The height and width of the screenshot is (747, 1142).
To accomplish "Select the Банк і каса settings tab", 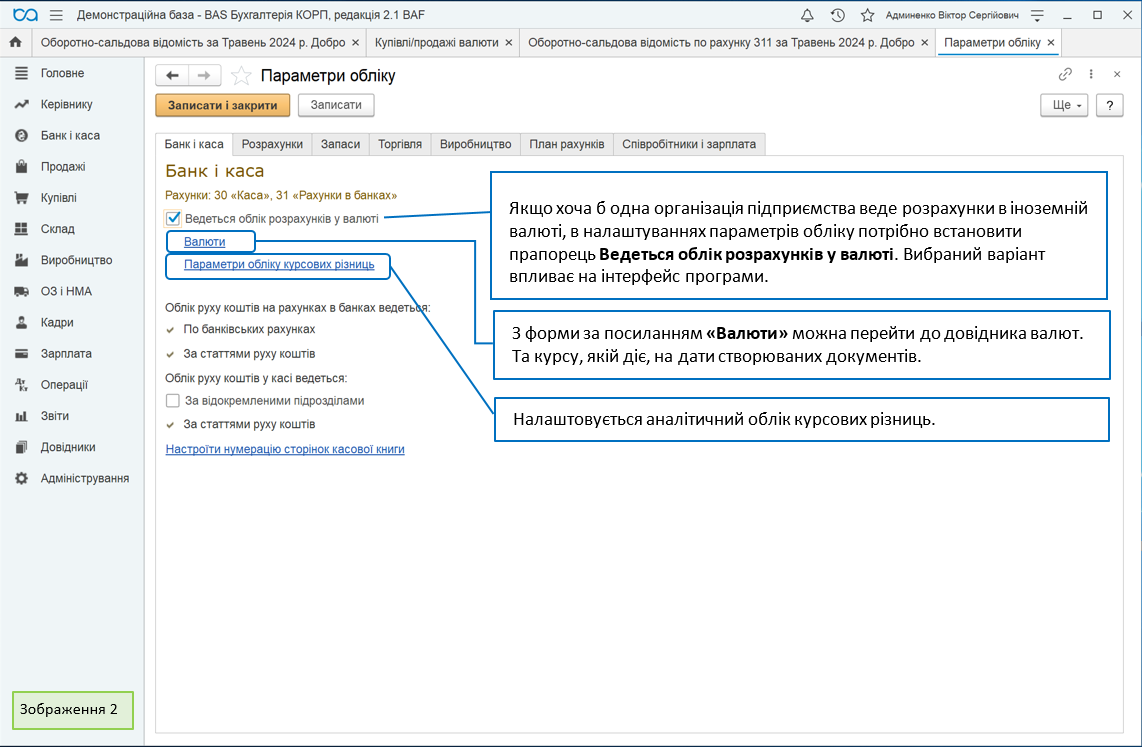I will tap(194, 144).
